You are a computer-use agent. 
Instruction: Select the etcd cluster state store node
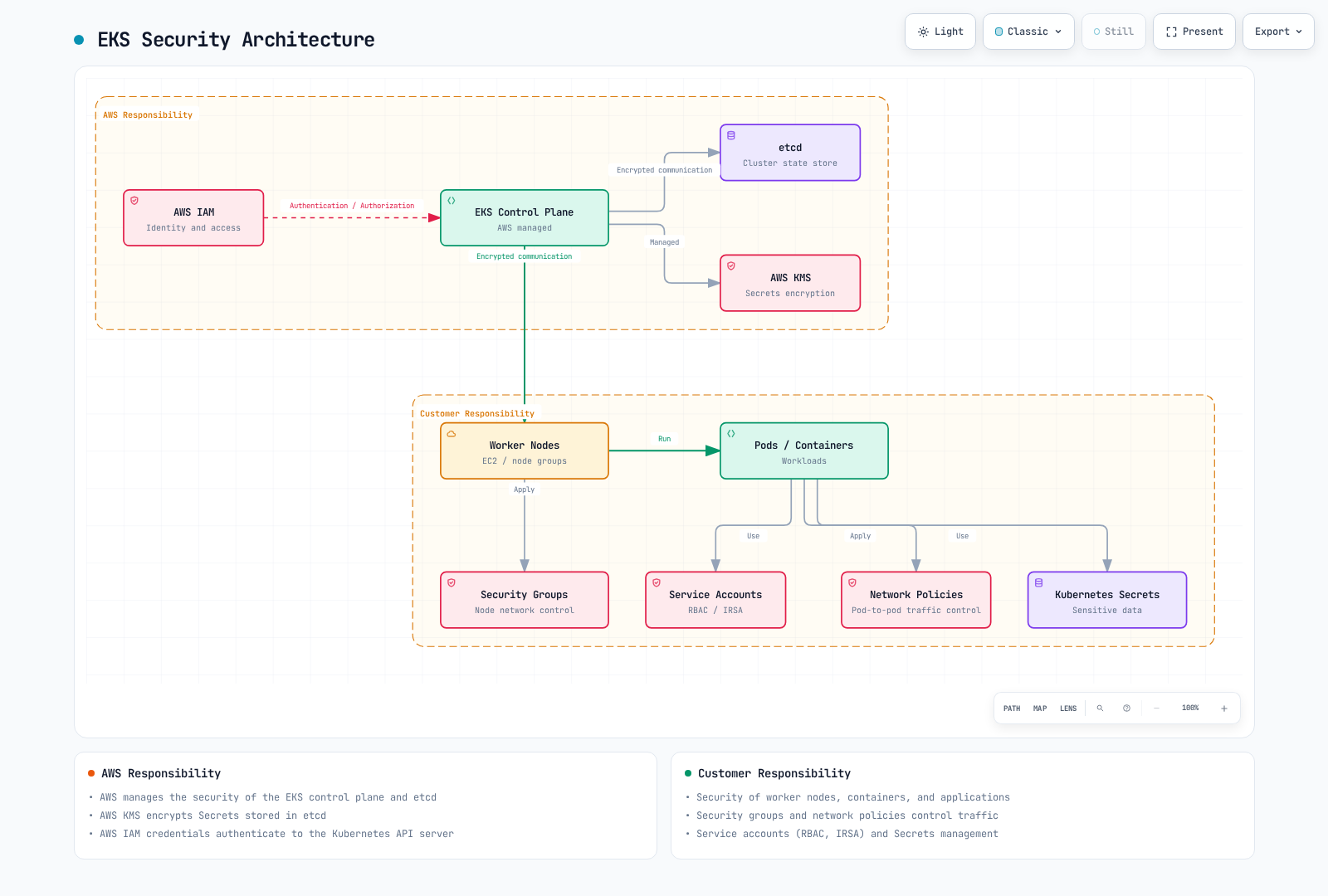[790, 153]
